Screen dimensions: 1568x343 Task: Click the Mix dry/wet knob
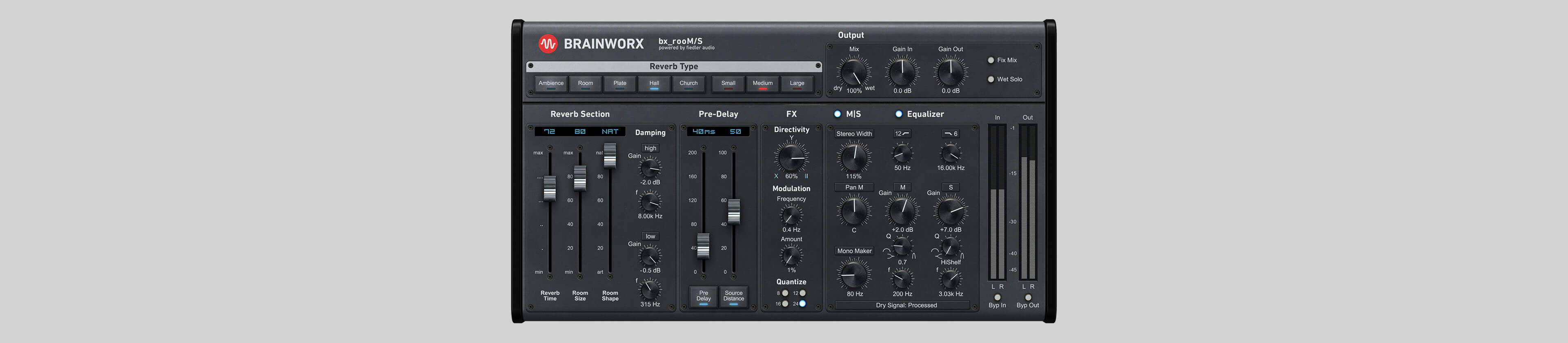pyautogui.click(x=853, y=72)
